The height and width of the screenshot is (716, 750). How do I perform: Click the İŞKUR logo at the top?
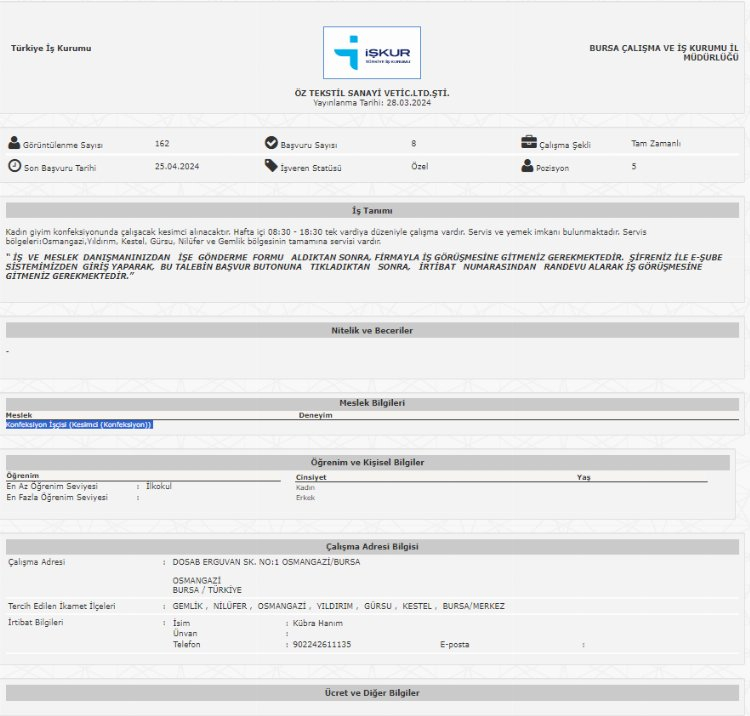pyautogui.click(x=371, y=53)
